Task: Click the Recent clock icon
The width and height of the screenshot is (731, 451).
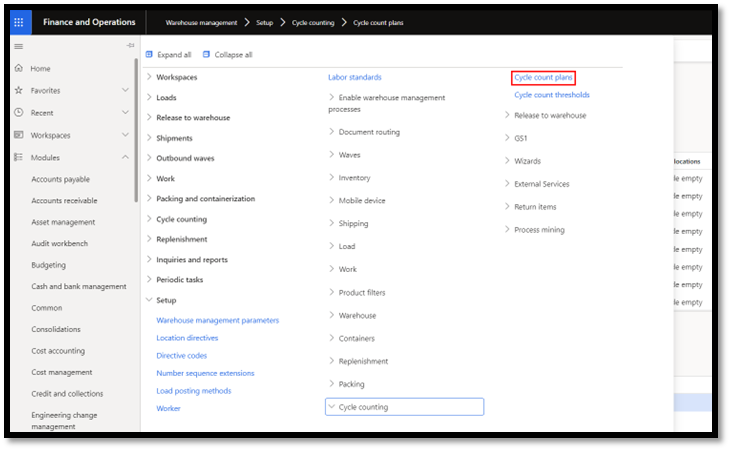Action: tap(19, 112)
